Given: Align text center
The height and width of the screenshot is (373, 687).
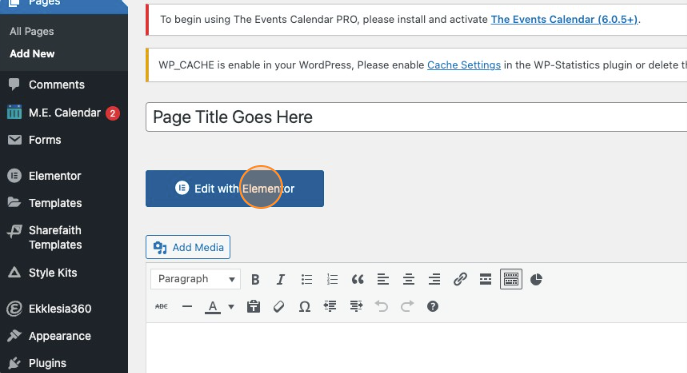Looking at the screenshot, I should (x=409, y=279).
